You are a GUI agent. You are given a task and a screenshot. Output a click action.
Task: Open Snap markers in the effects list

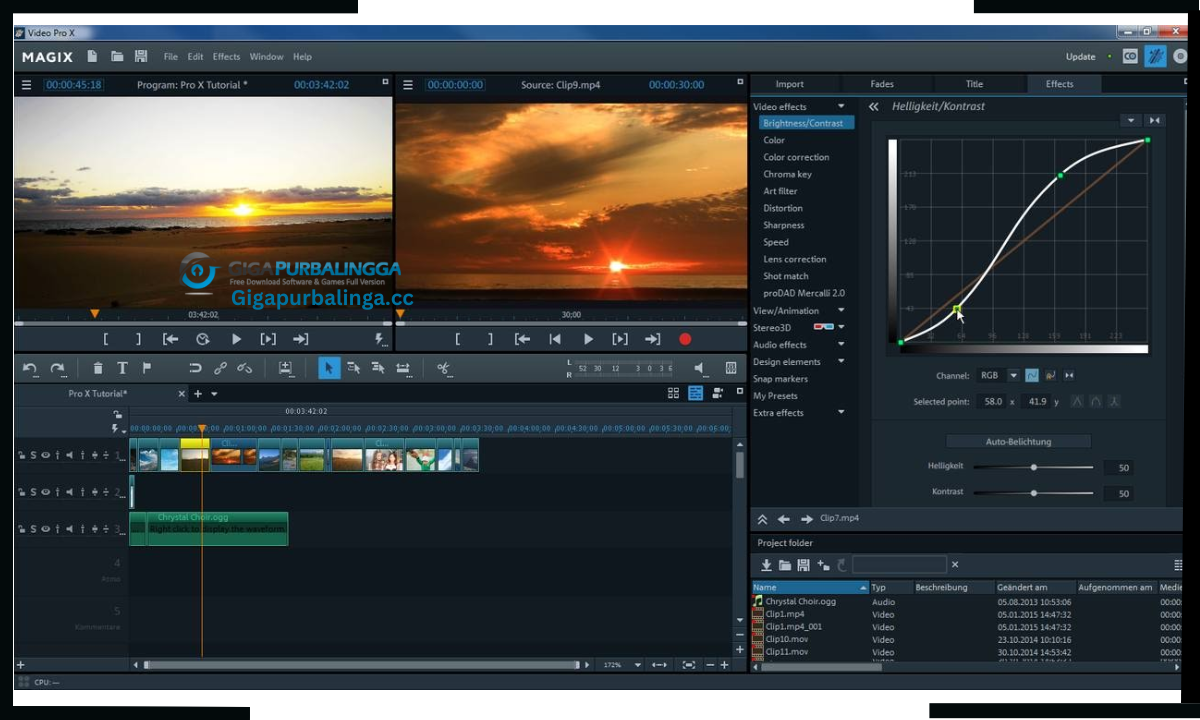click(780, 379)
